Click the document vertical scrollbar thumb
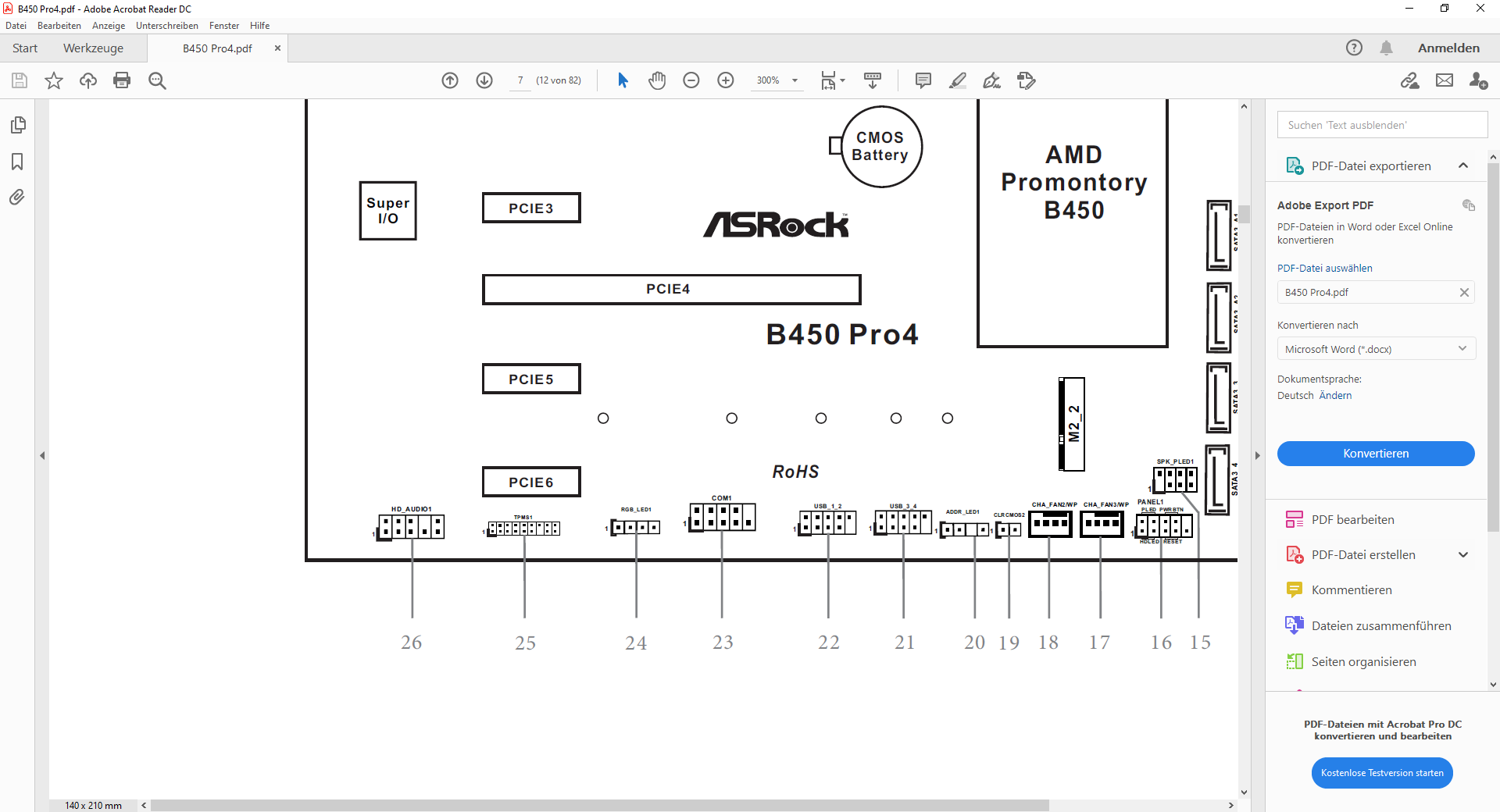Viewport: 1500px width, 812px height. click(x=1244, y=213)
